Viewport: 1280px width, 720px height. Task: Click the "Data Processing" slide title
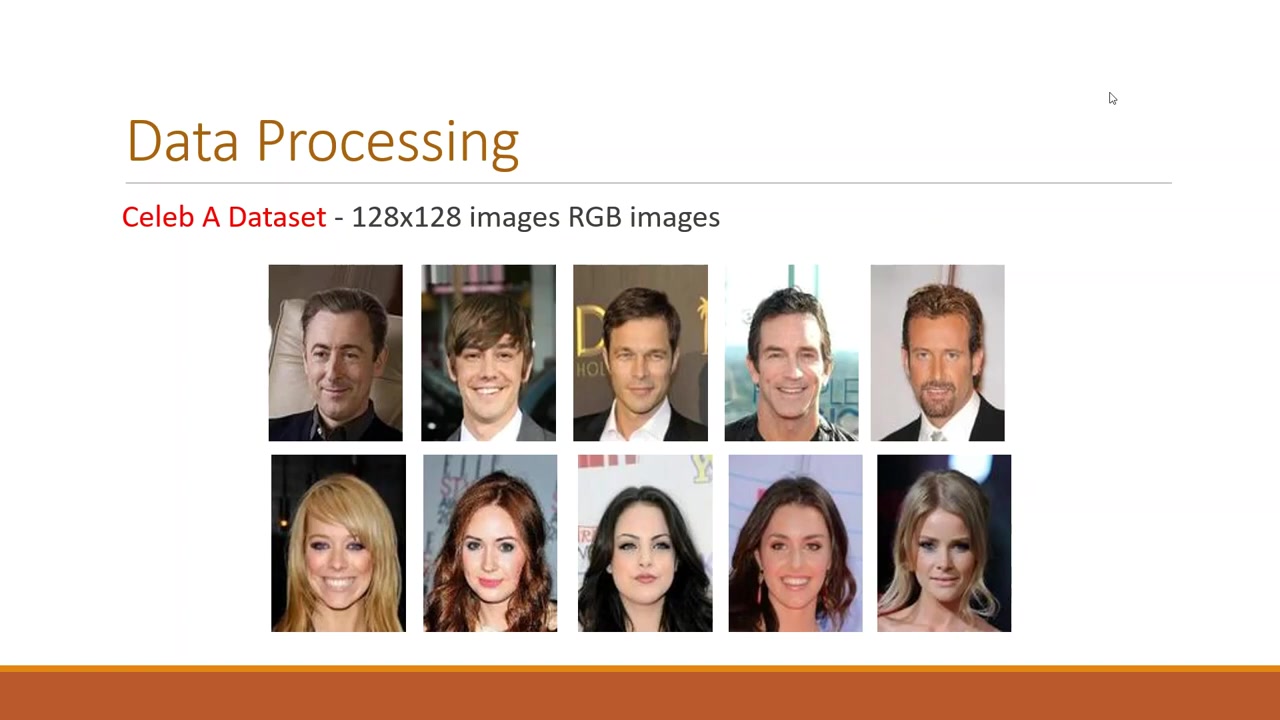322,142
